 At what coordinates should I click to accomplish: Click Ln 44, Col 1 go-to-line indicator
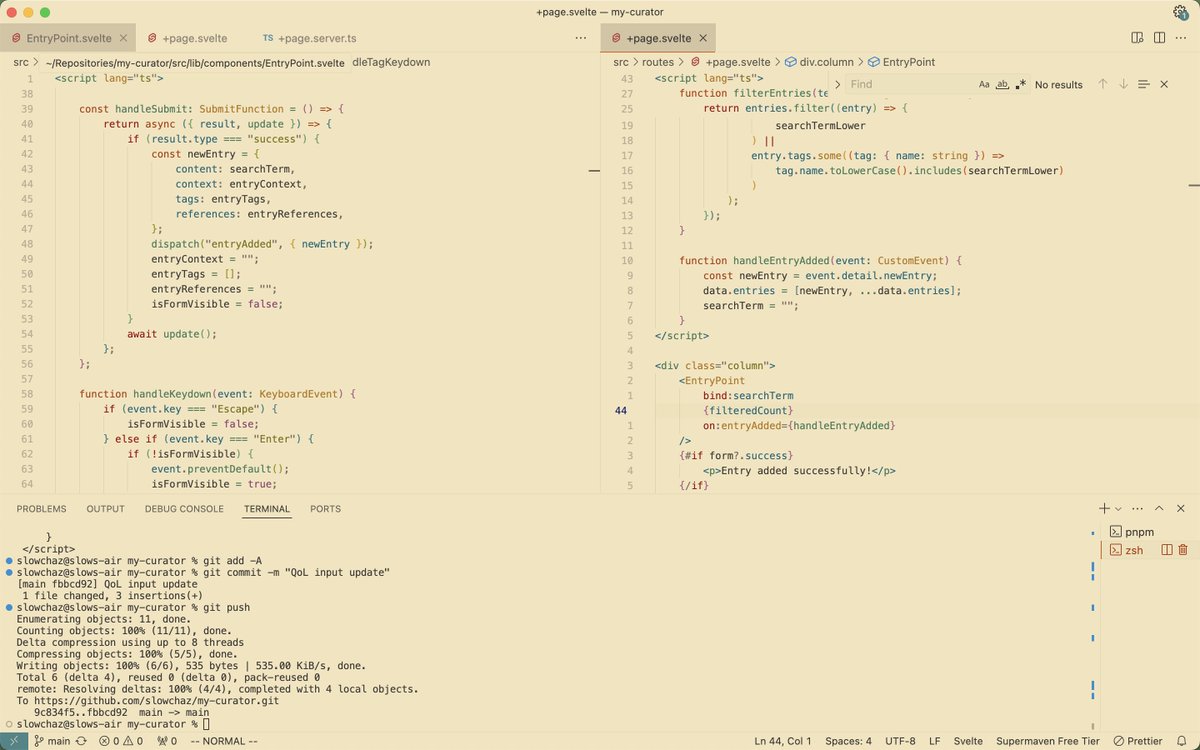(x=785, y=741)
